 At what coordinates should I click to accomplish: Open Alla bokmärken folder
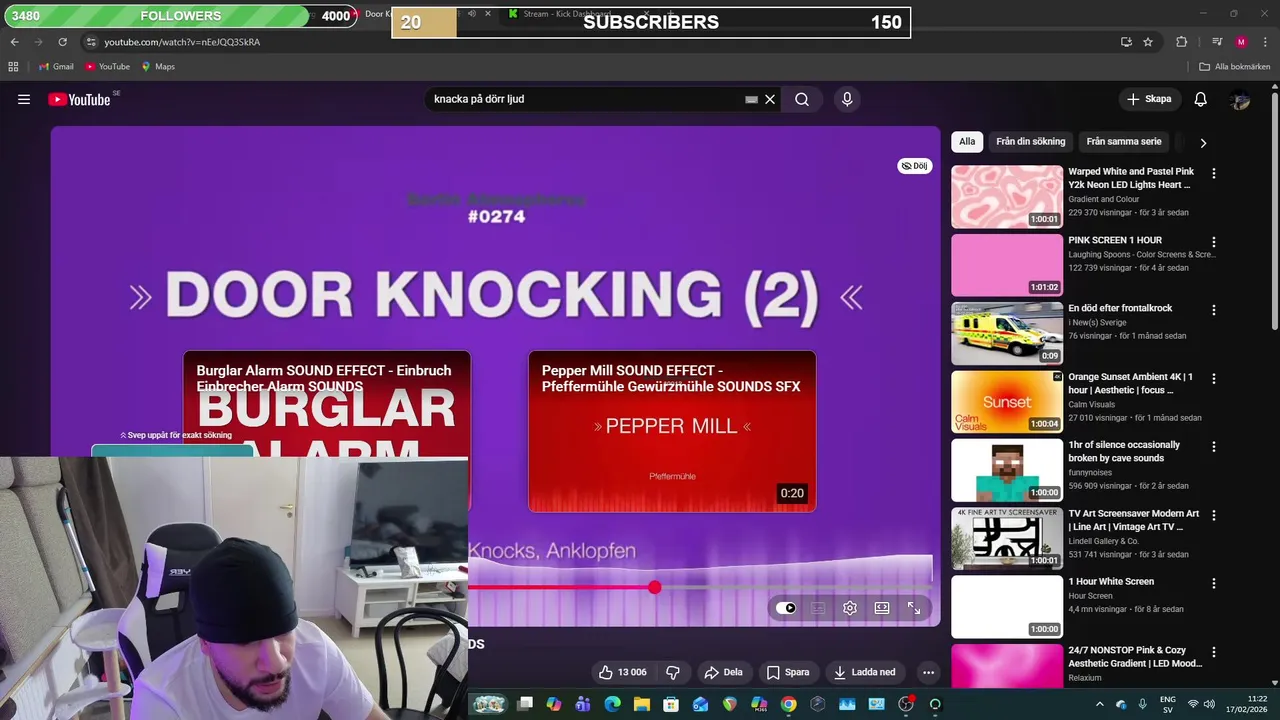click(x=1235, y=67)
